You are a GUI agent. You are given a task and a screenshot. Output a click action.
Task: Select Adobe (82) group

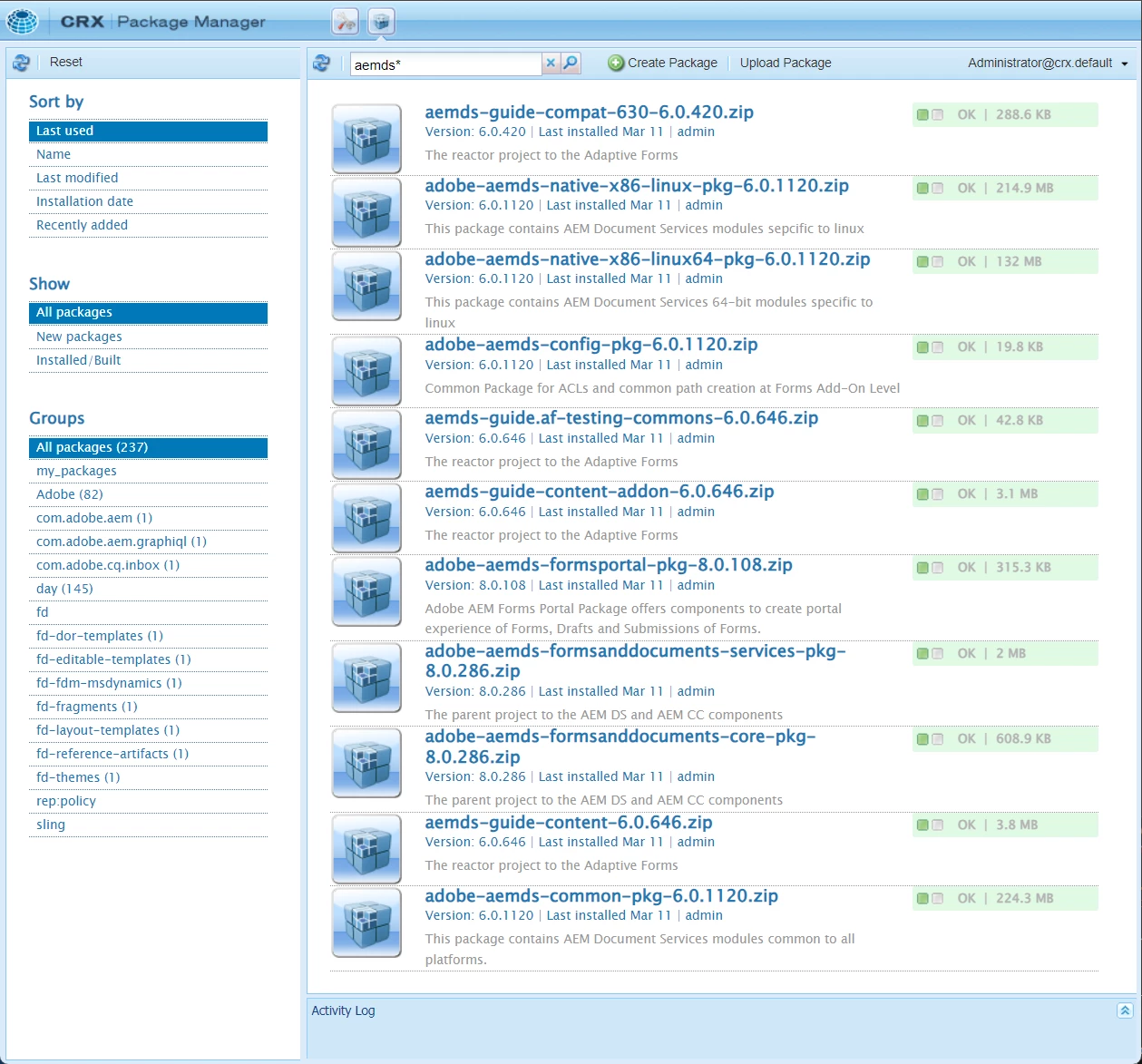click(148, 494)
